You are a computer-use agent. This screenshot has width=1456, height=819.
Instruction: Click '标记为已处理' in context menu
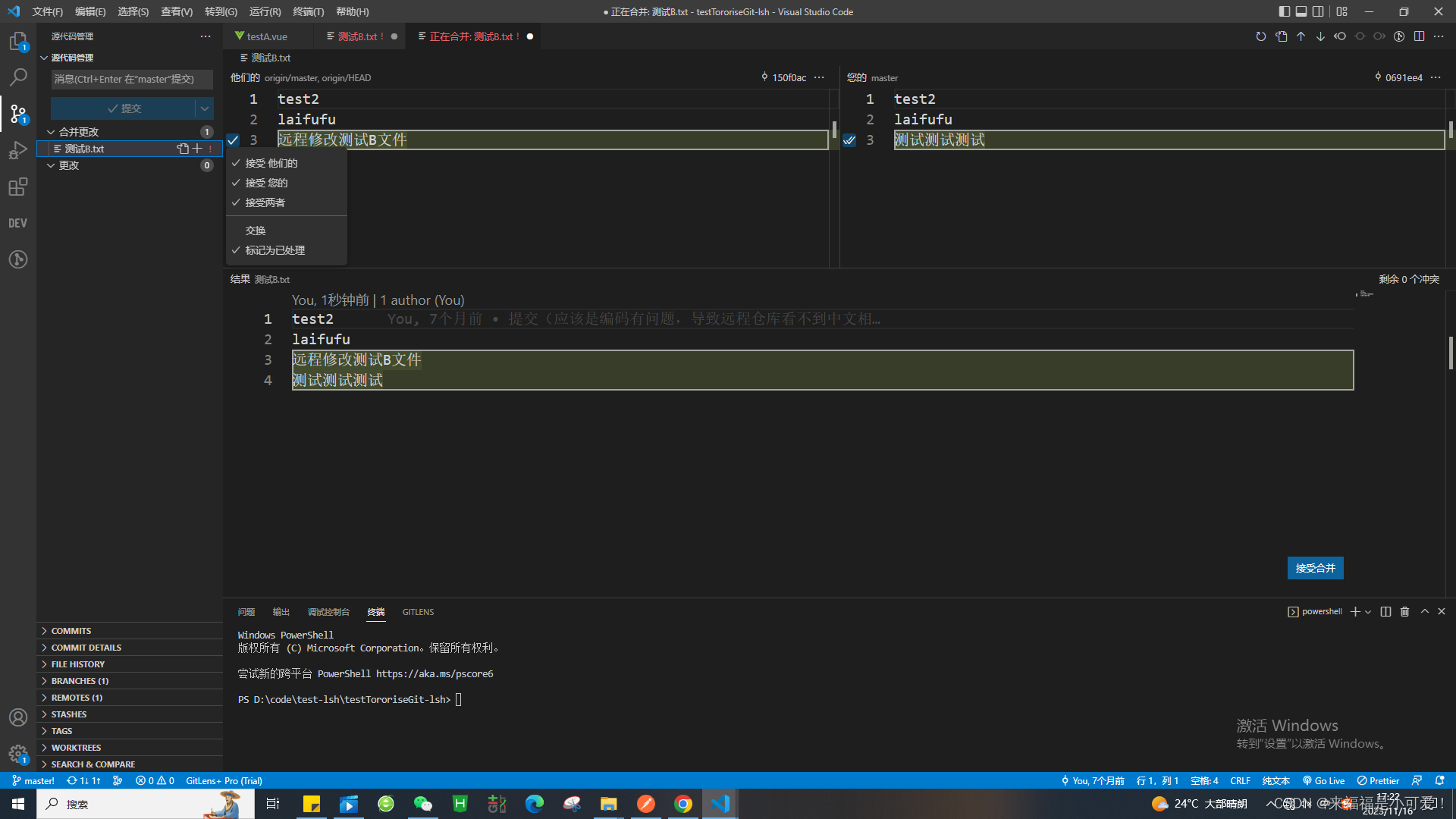(276, 249)
